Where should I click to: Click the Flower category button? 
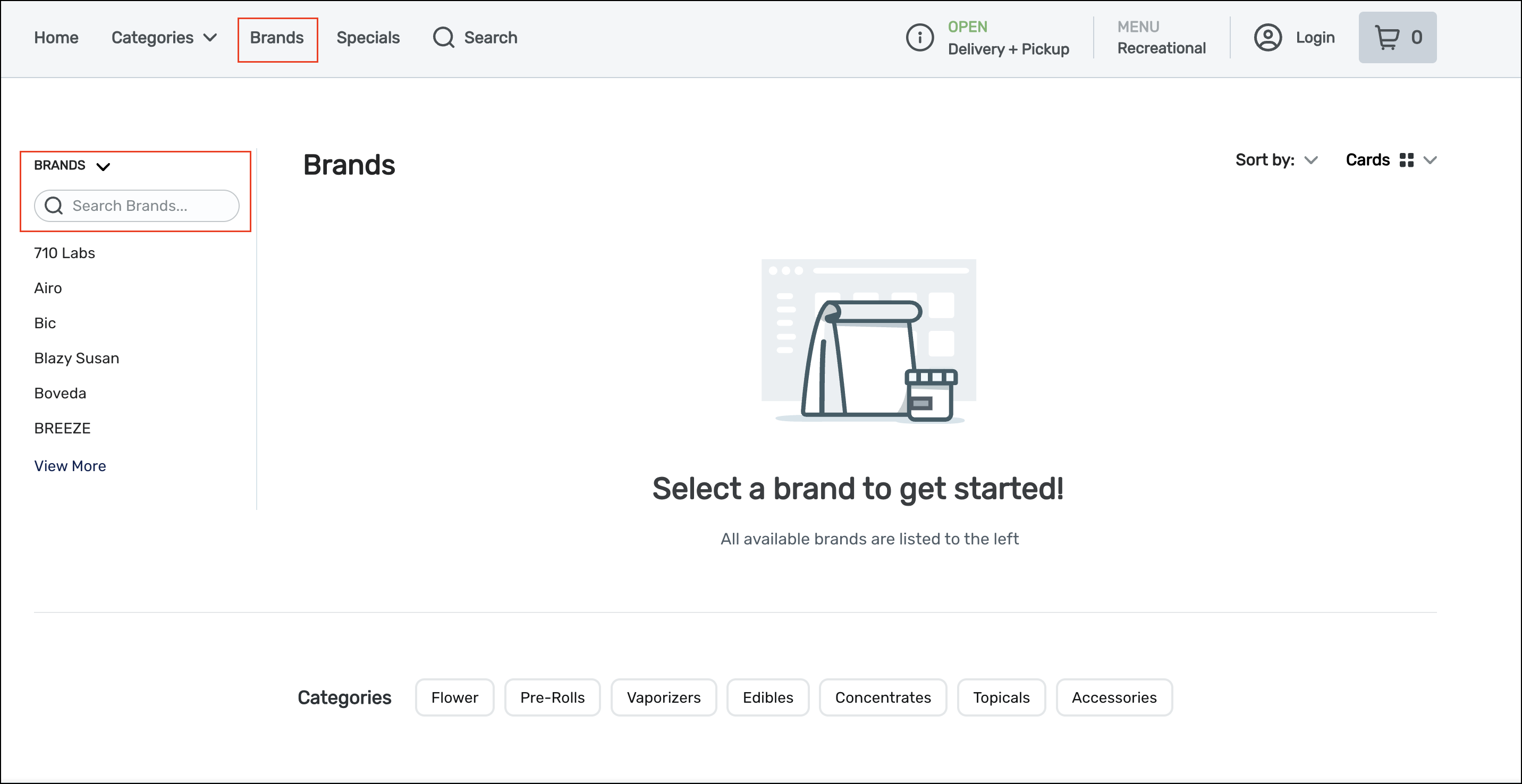(x=454, y=697)
